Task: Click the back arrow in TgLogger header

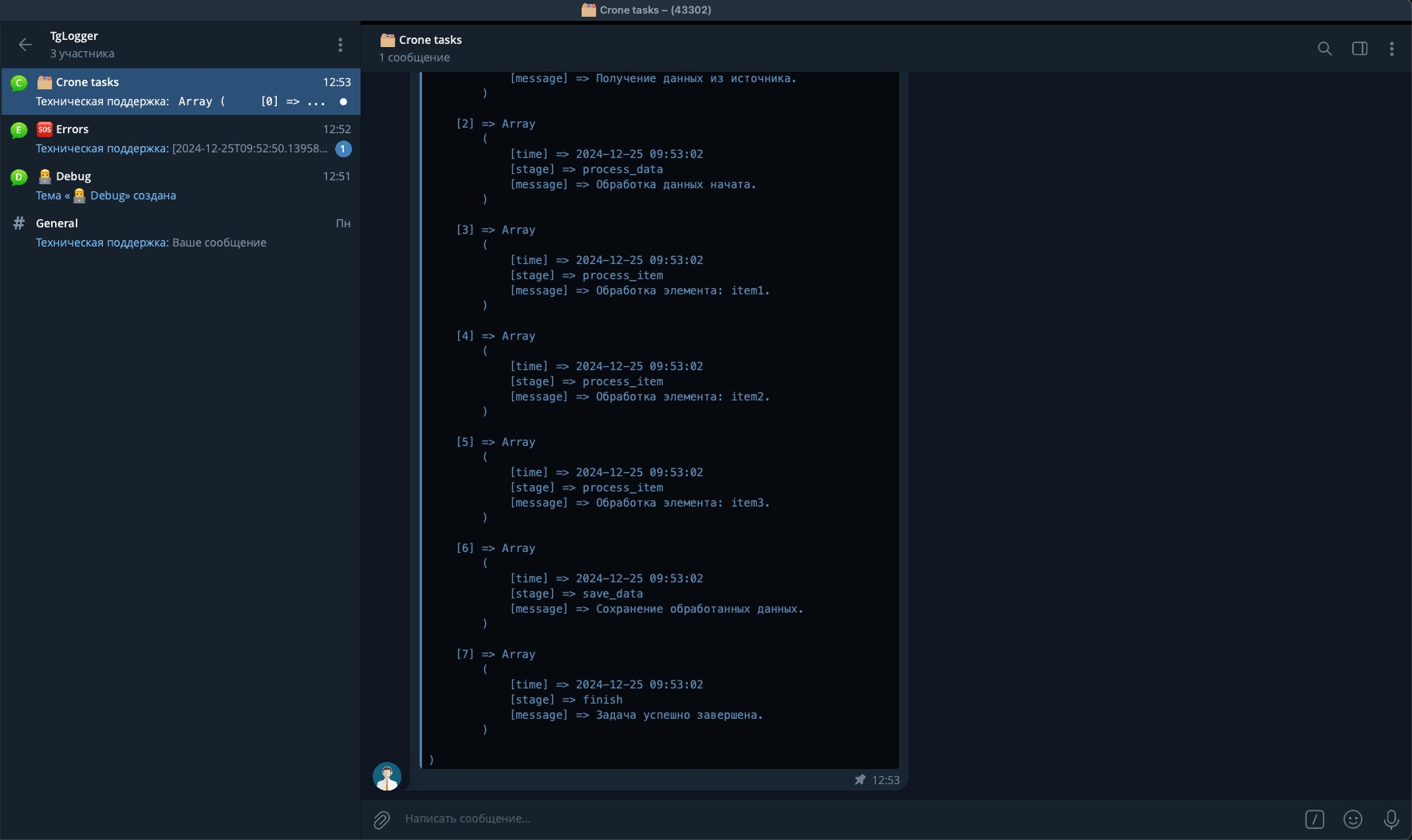Action: (x=26, y=45)
